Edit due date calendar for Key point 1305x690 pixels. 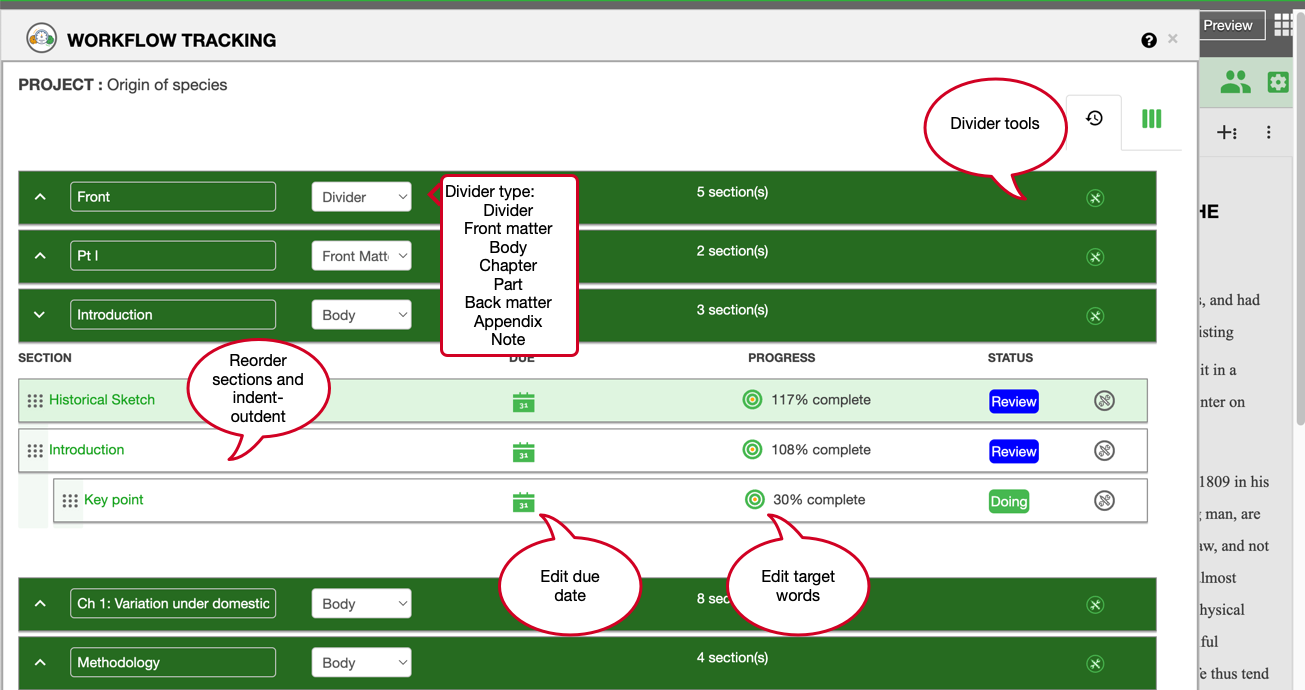pos(523,502)
